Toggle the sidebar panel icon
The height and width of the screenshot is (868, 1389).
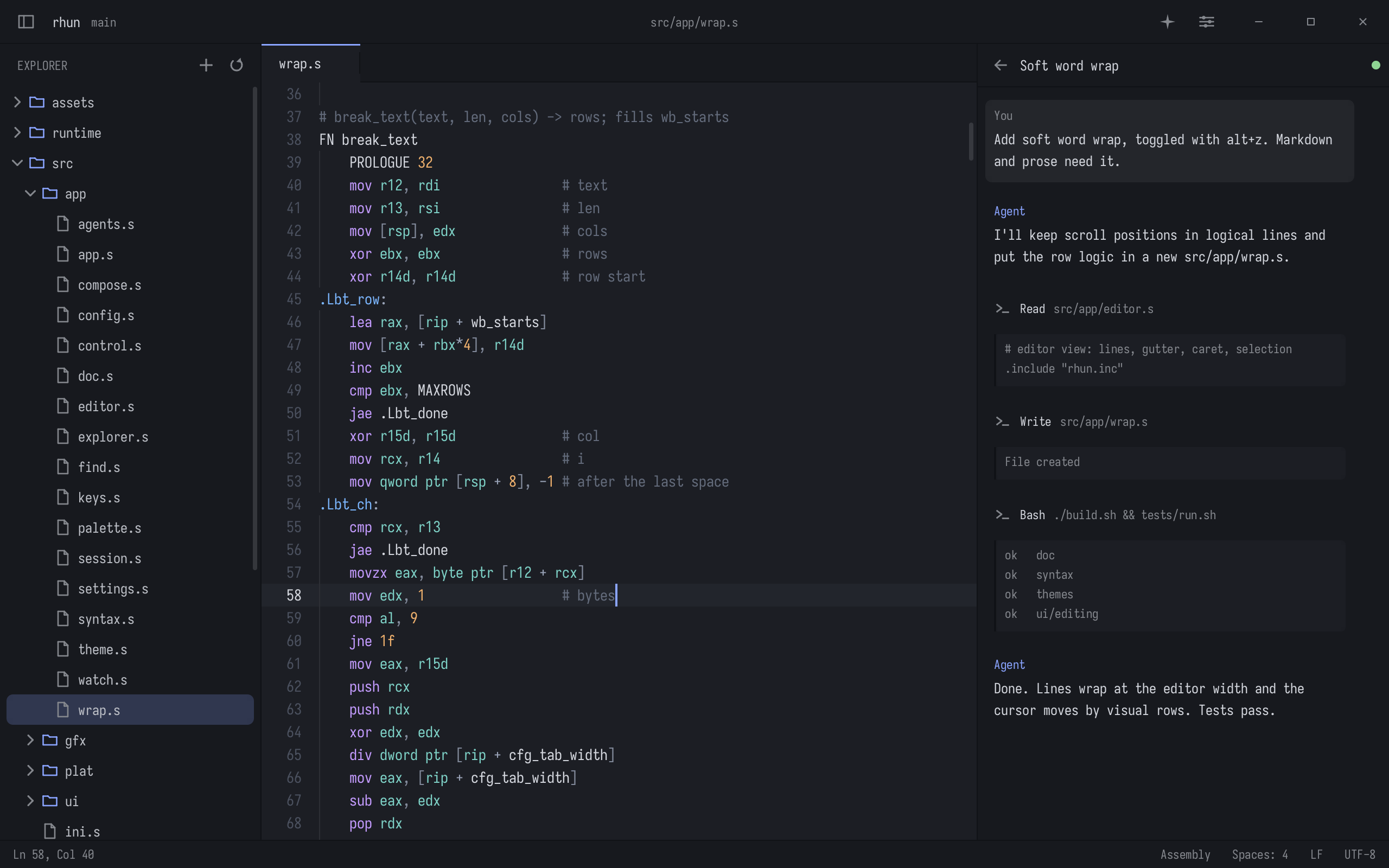[26, 22]
